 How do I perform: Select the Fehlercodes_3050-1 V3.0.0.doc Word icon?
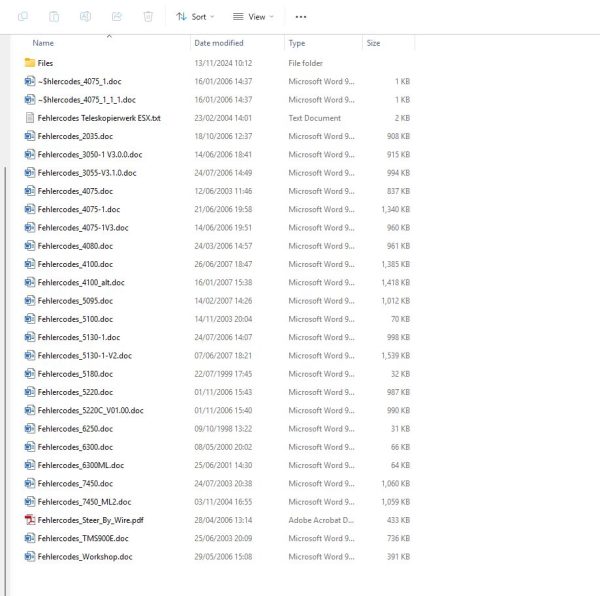[29, 154]
